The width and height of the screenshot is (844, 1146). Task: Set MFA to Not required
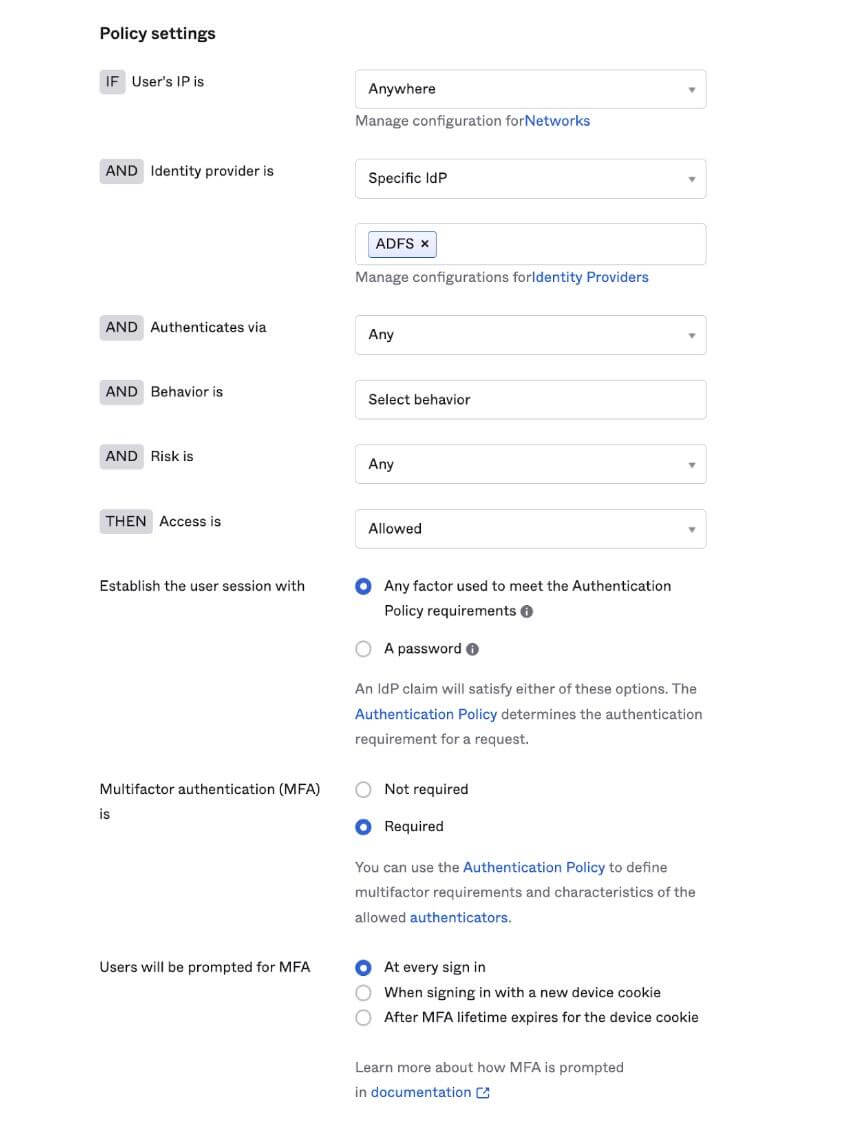coord(364,789)
